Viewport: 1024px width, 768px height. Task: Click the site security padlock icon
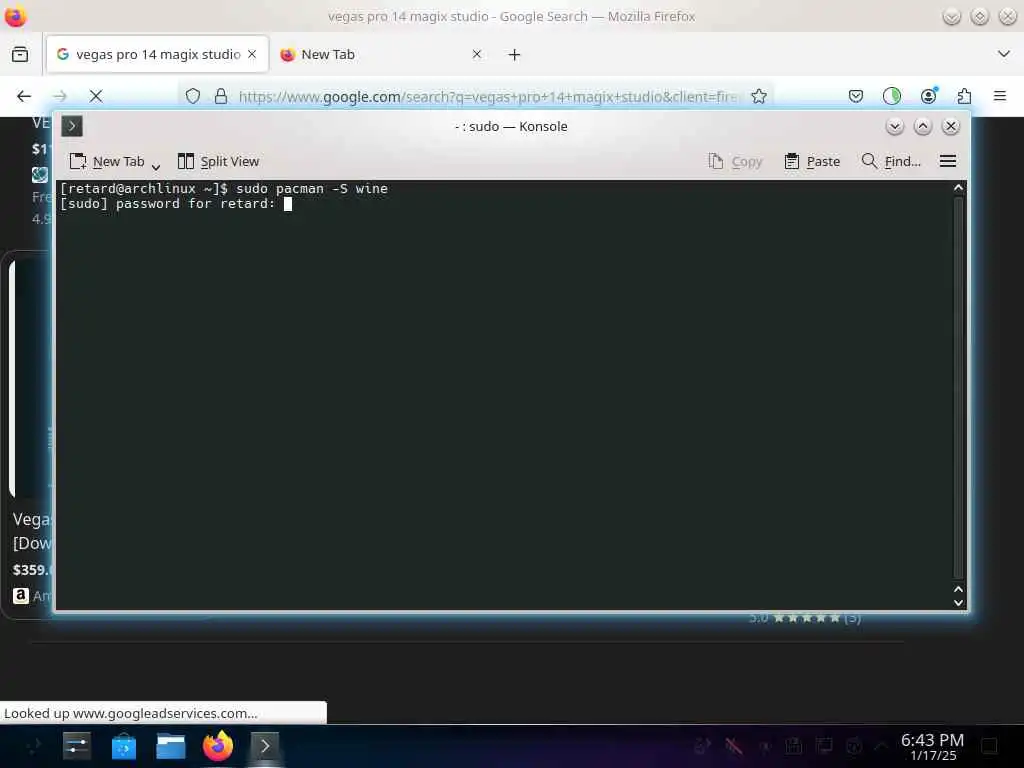(221, 97)
